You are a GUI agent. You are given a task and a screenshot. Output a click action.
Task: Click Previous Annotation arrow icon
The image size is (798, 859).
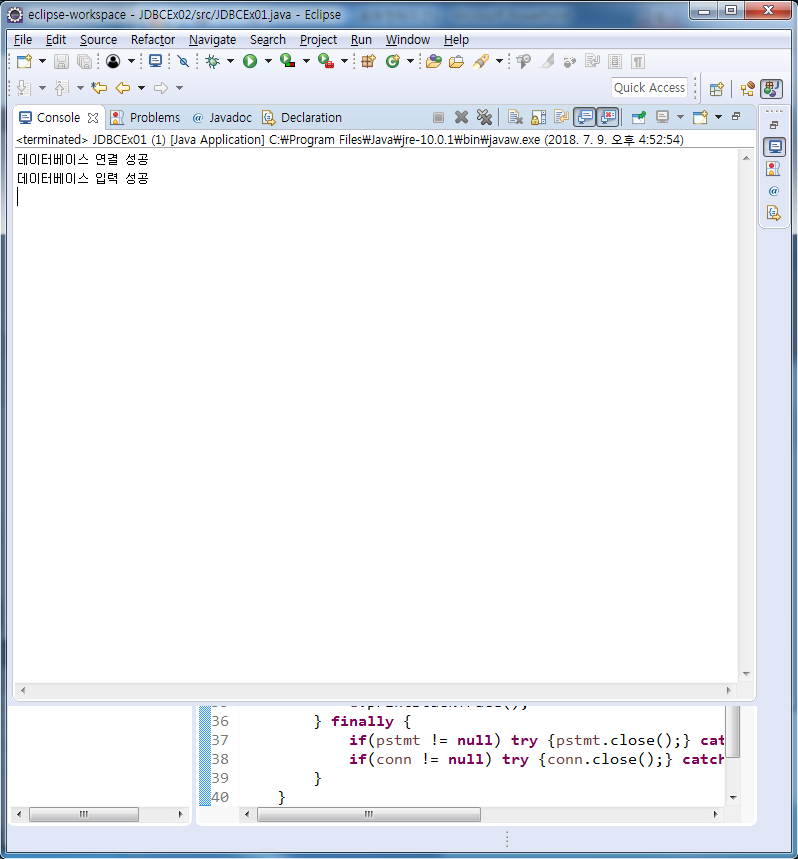(61, 88)
